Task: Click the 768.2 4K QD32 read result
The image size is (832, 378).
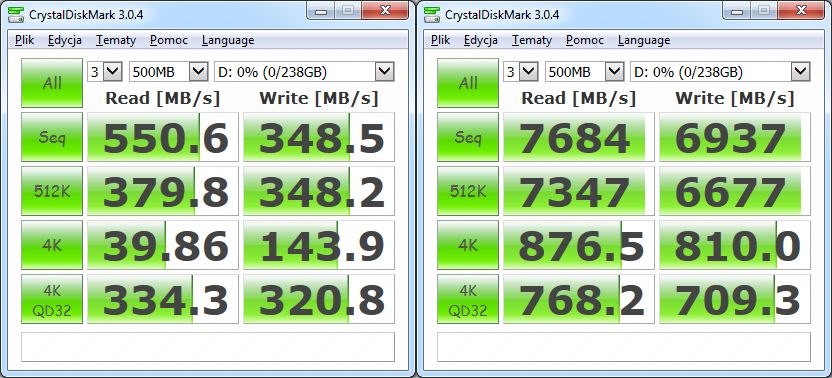Action: coord(579,299)
